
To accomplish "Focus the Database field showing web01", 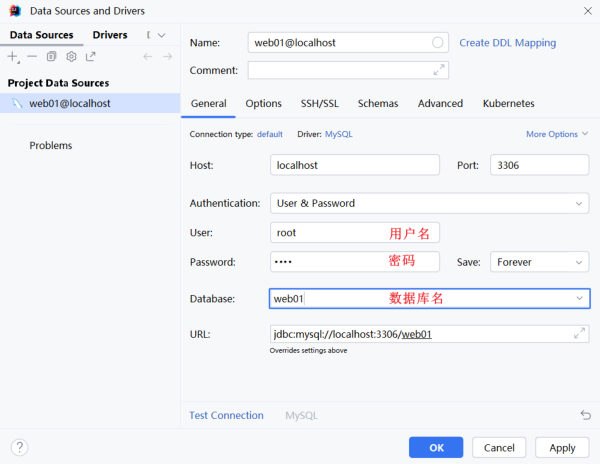I will [430, 298].
